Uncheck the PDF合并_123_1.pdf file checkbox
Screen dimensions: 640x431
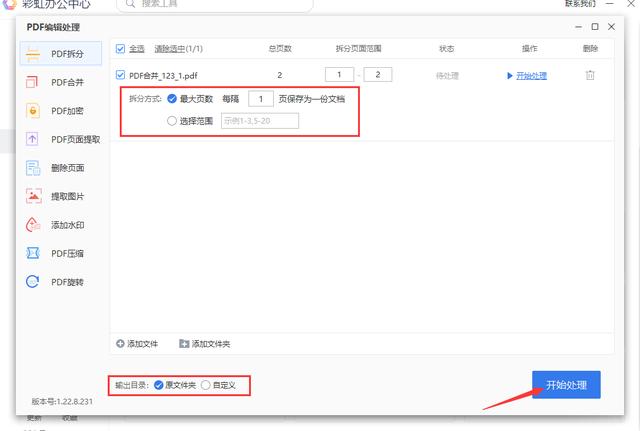[120, 75]
